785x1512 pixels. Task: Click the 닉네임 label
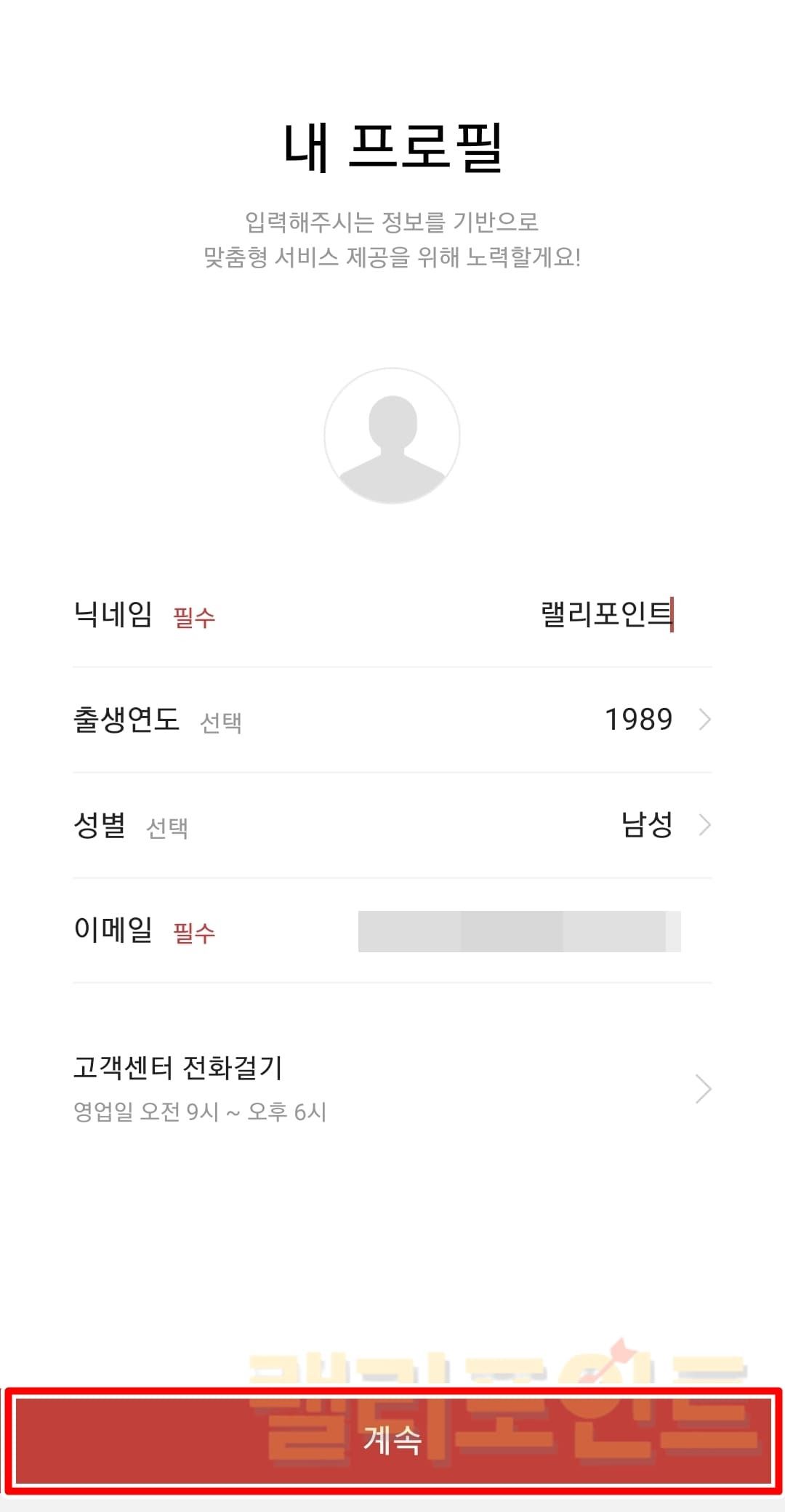coord(113,614)
